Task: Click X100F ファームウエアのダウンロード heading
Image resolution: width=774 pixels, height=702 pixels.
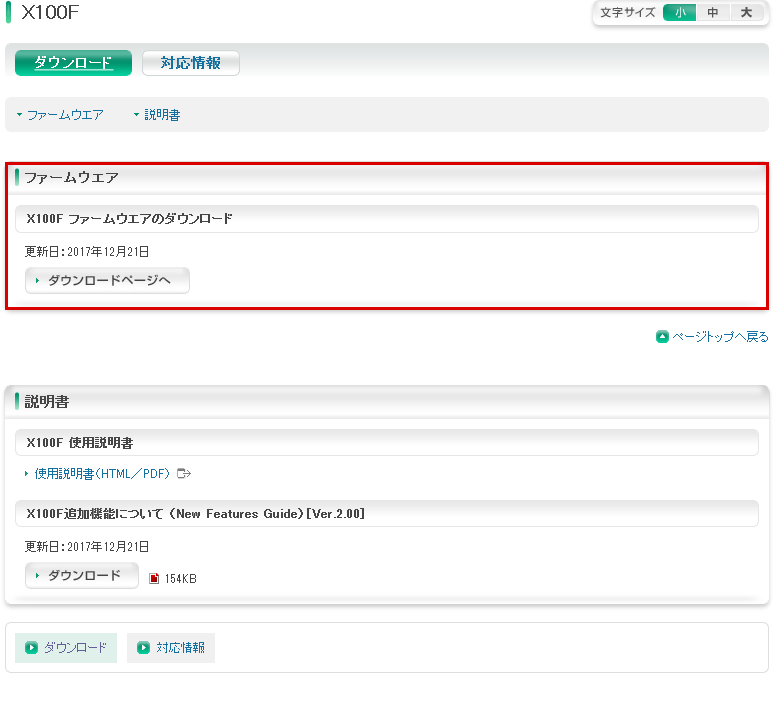Action: (130, 218)
